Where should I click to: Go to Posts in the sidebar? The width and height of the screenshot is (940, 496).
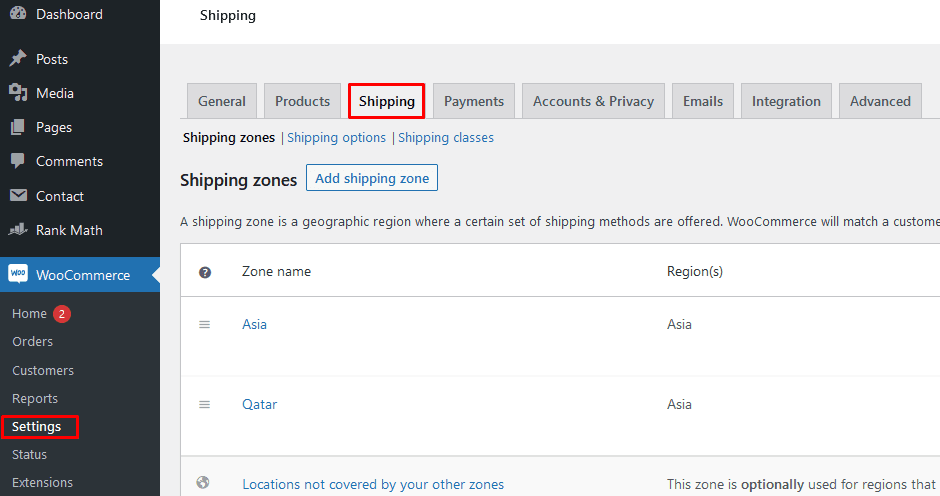tap(52, 59)
